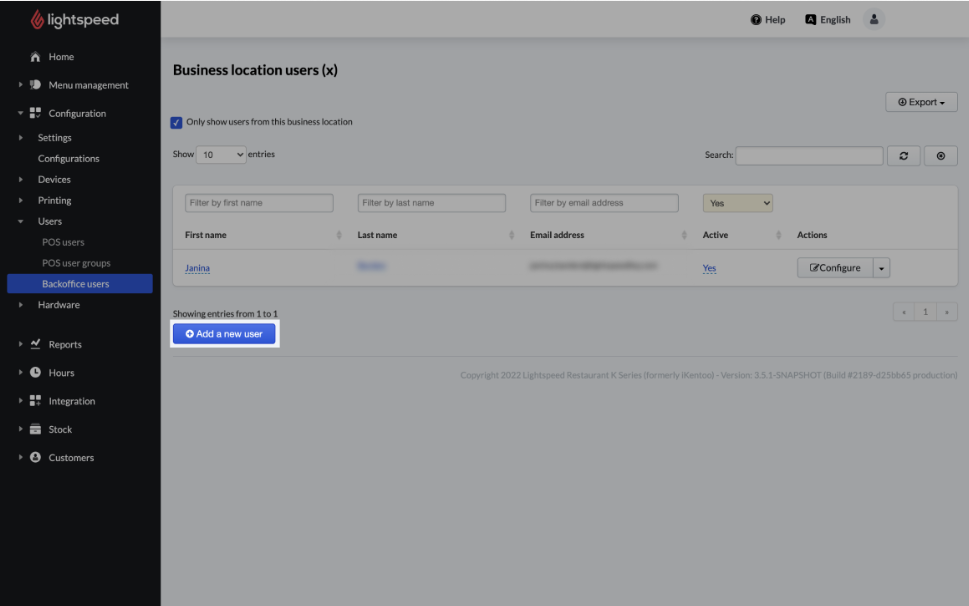The image size is (969, 606).
Task: Select Backoffice users menu item
Action: tap(76, 284)
